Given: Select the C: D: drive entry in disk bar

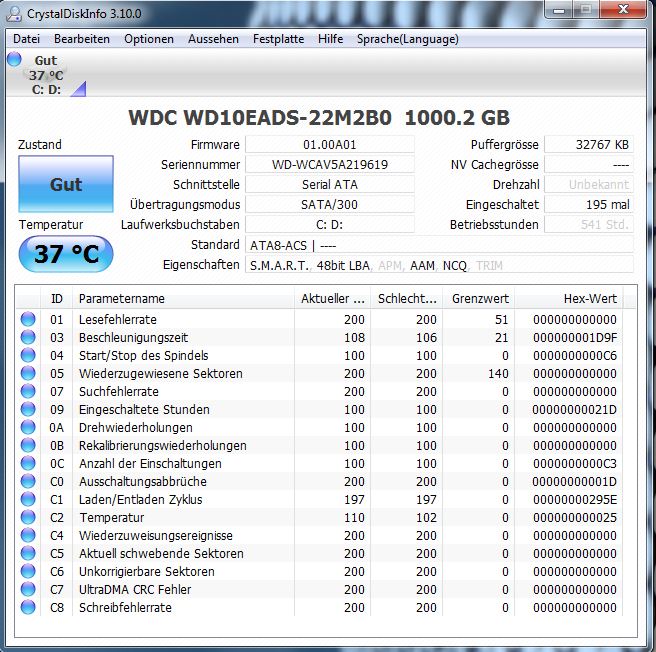Looking at the screenshot, I should pyautogui.click(x=46, y=90).
